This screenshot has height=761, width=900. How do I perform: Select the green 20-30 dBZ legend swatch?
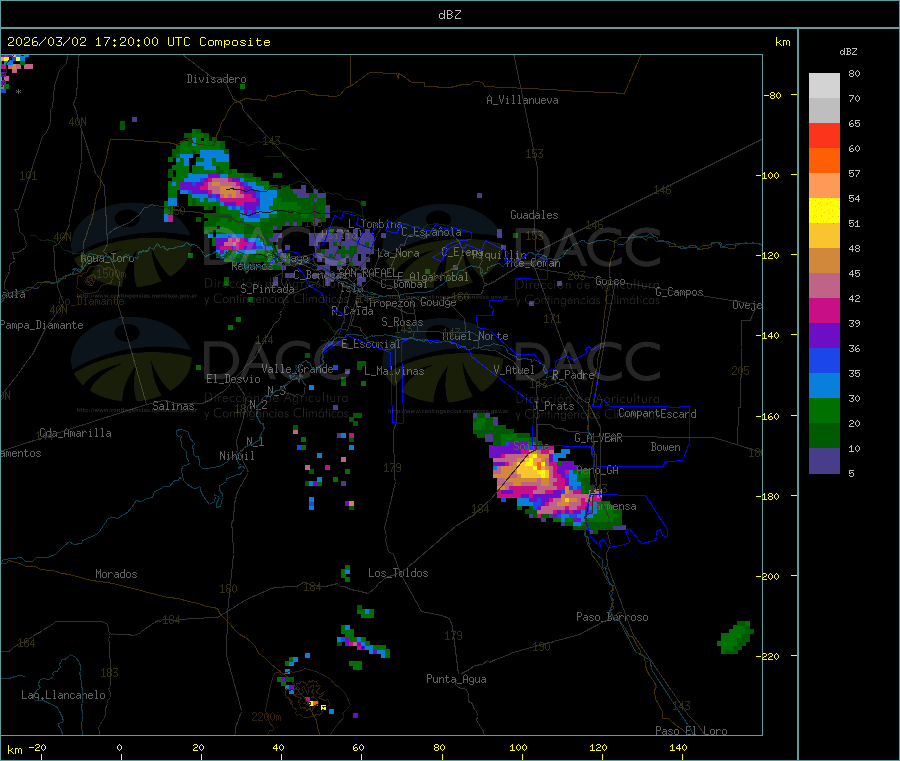click(x=824, y=410)
